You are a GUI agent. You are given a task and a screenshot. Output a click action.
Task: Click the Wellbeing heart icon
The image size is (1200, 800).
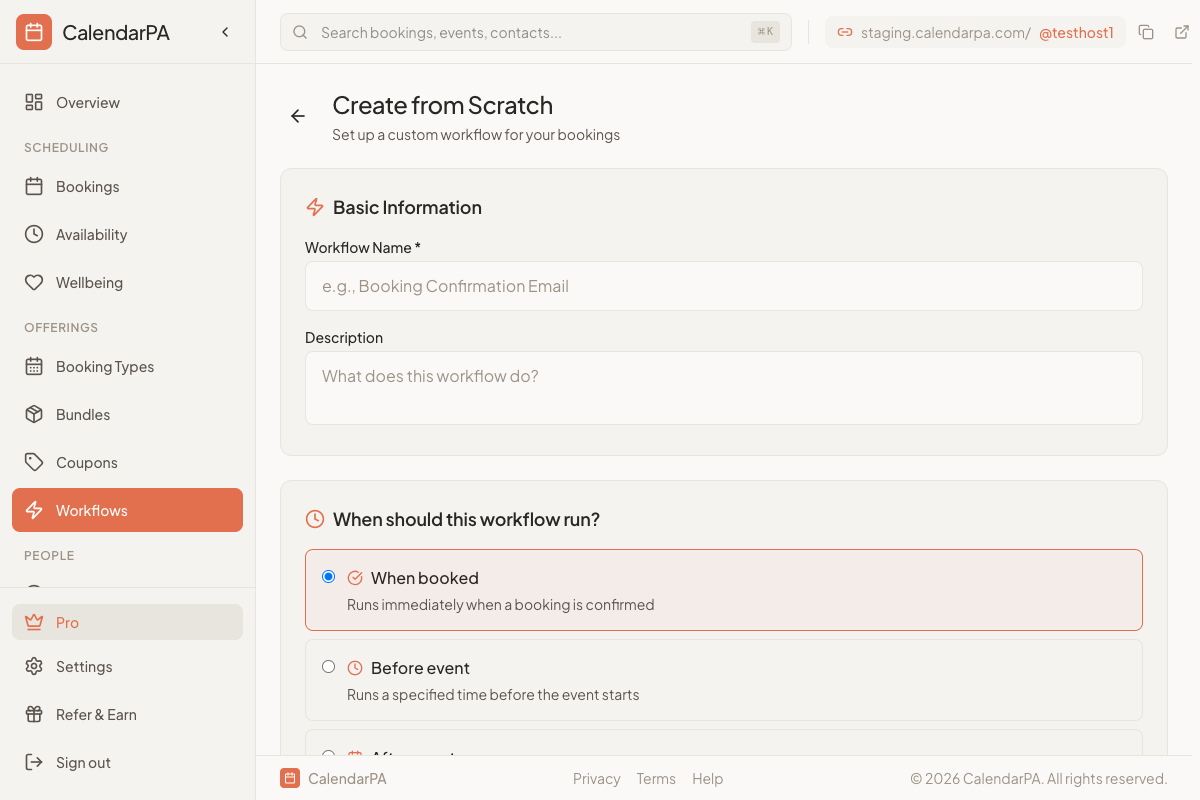pos(34,282)
